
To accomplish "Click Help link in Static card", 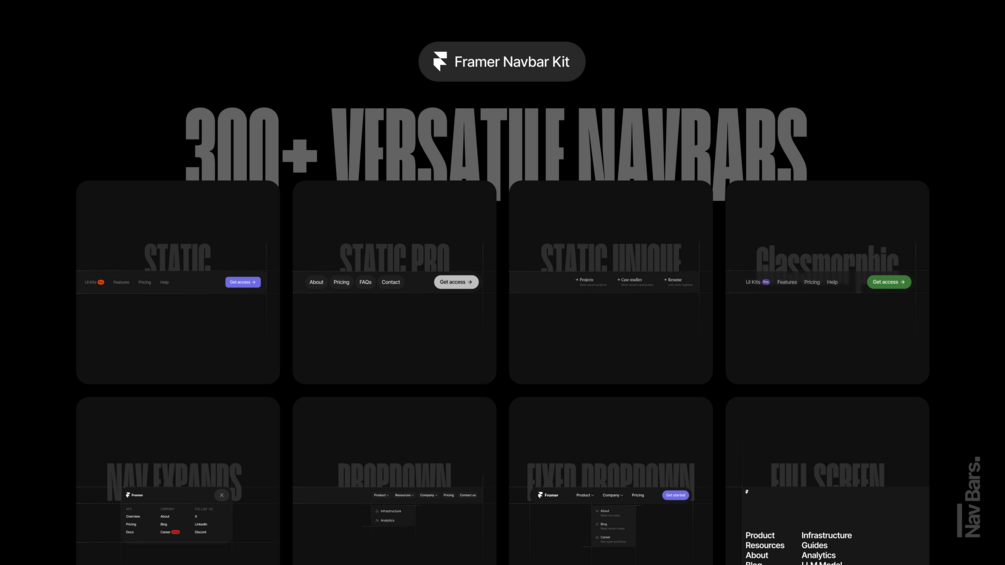I will [x=164, y=282].
